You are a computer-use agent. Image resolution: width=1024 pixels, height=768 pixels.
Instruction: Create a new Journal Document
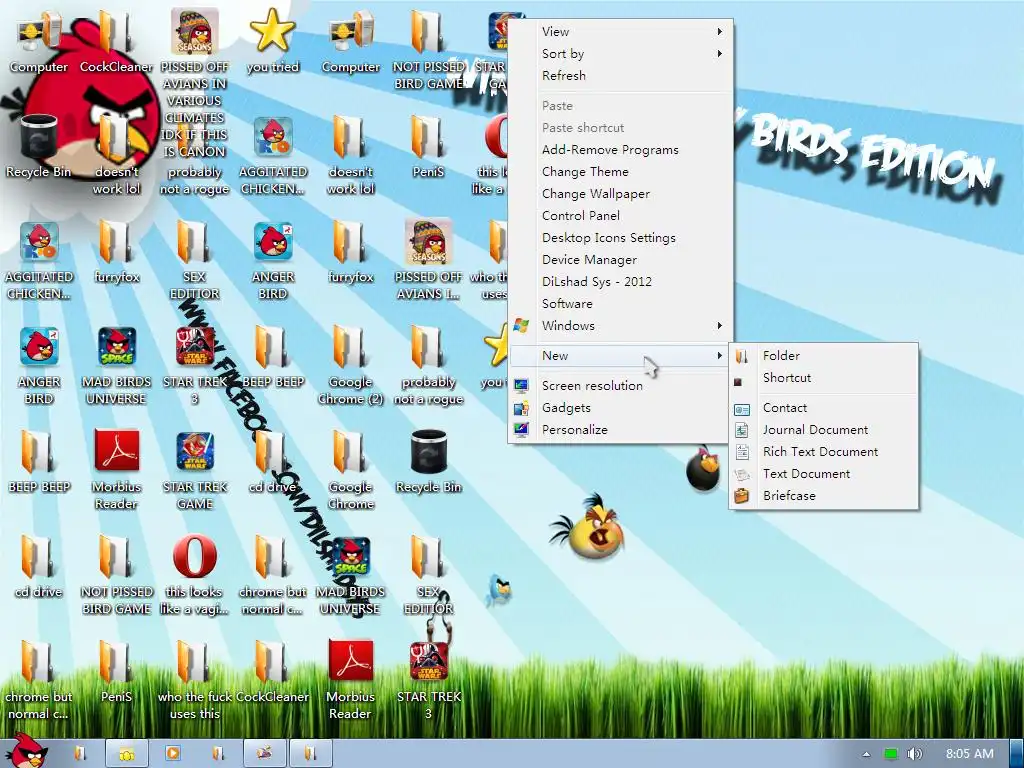[824, 430]
